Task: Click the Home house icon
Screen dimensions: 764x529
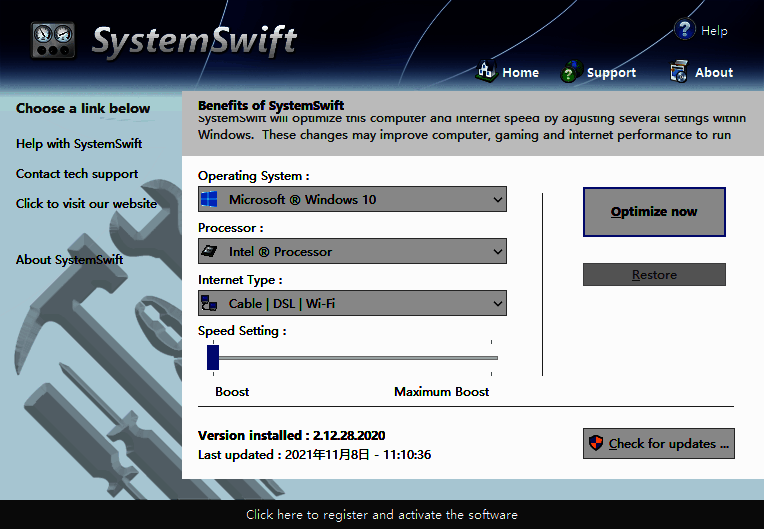Action: coord(486,72)
